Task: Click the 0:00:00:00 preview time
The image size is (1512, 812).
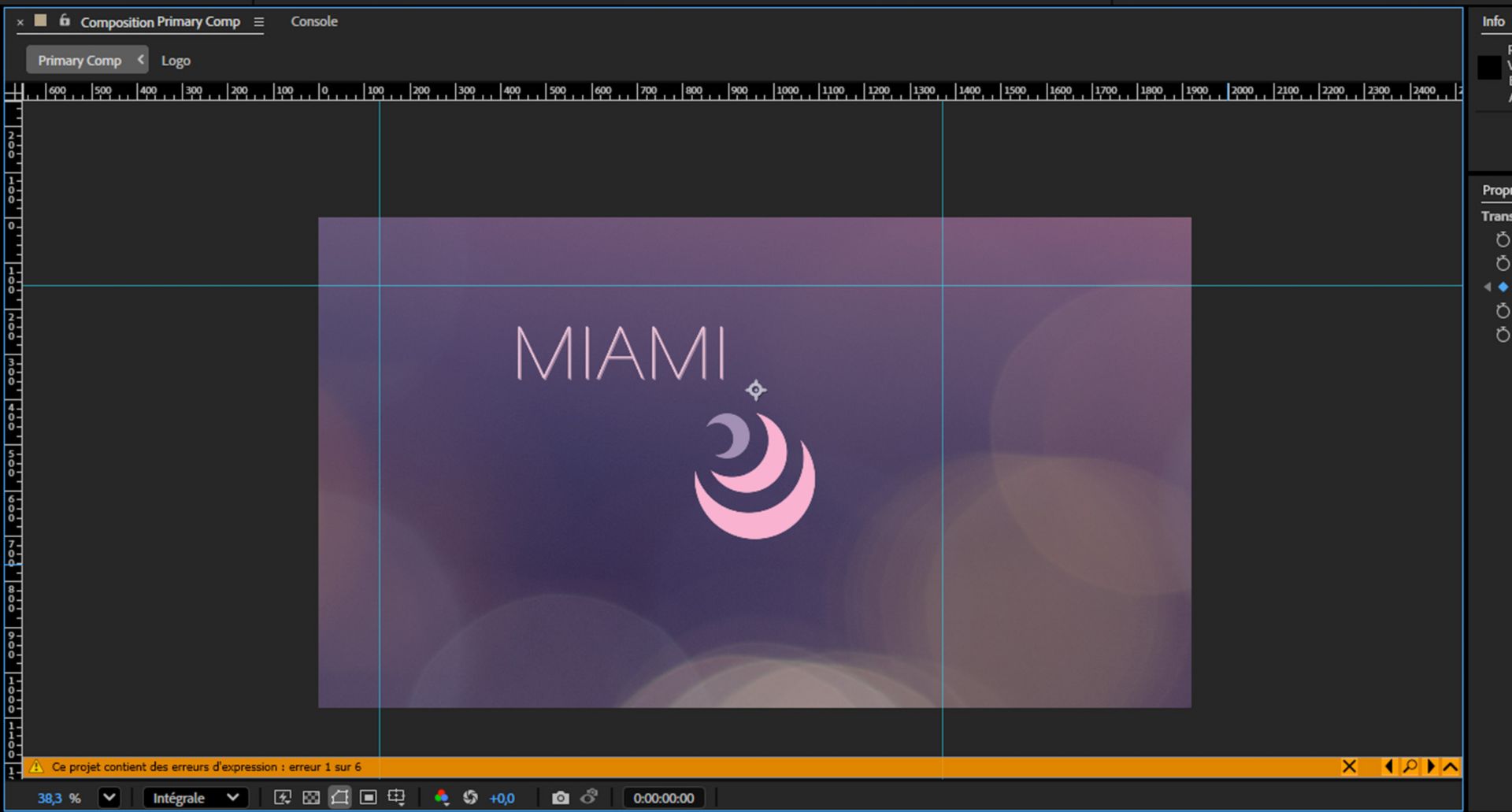Action: pos(664,798)
